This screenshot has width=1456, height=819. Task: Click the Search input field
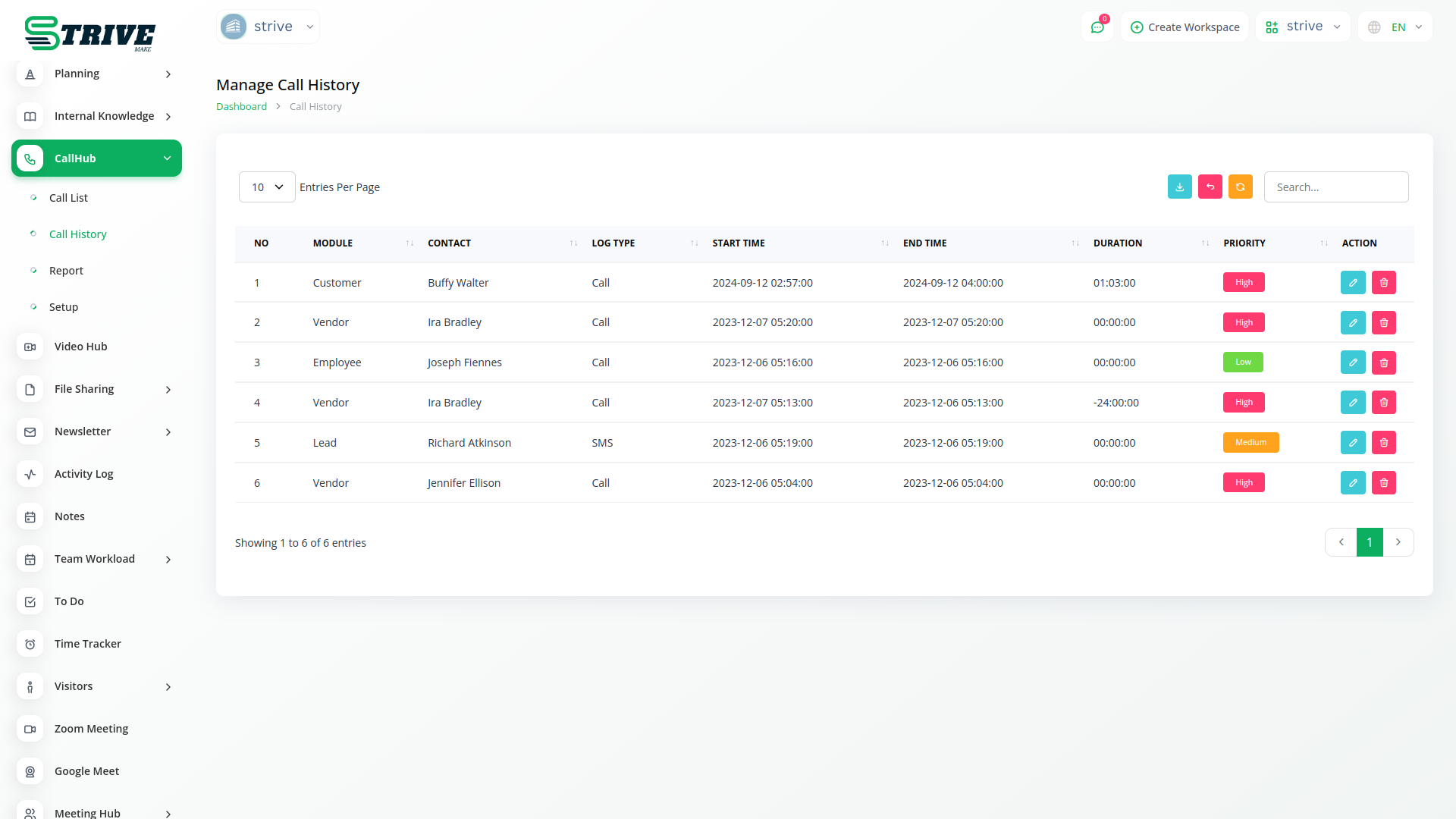pos(1335,187)
